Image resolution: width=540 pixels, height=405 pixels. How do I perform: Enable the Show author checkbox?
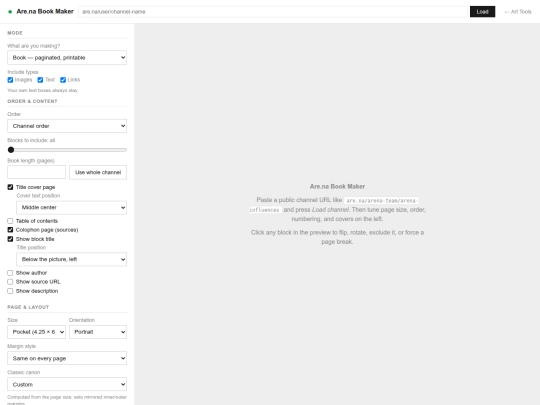(x=10, y=273)
